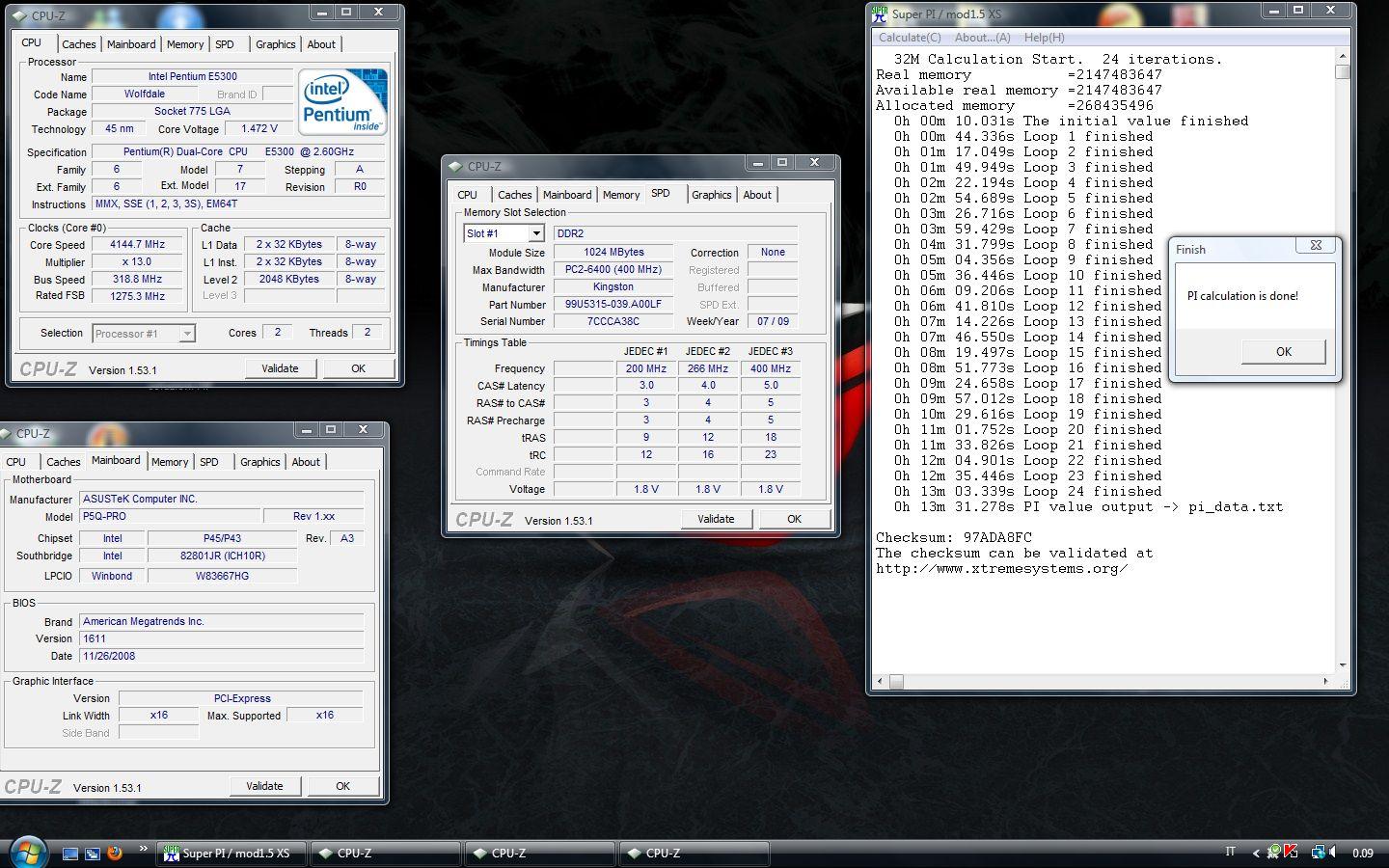
Task: Click the P5Q-PRO motherboard model field
Action: (170, 517)
